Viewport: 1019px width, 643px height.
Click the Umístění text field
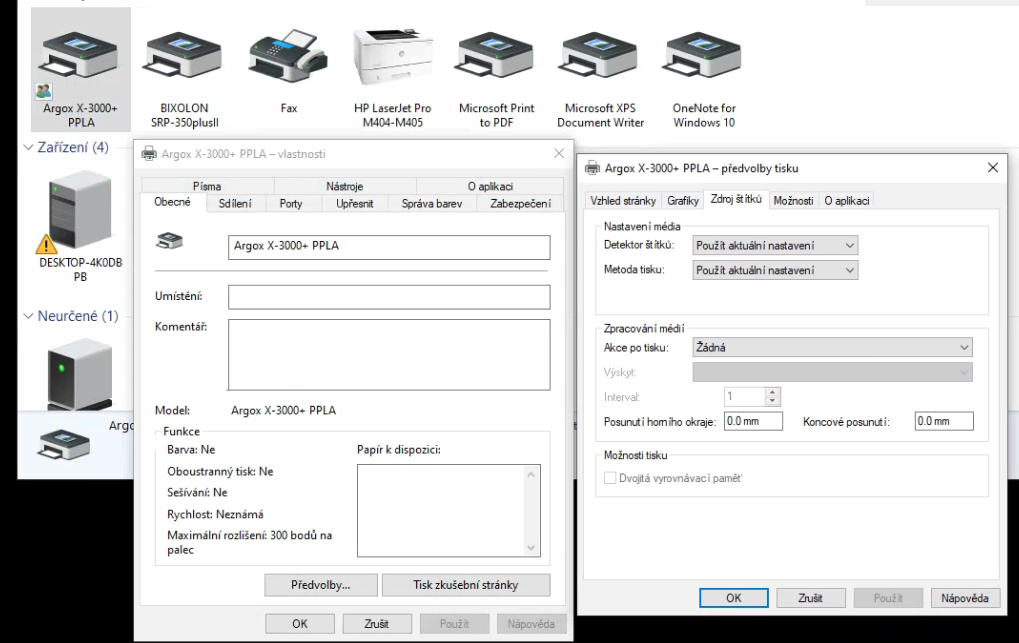pyautogui.click(x=389, y=297)
